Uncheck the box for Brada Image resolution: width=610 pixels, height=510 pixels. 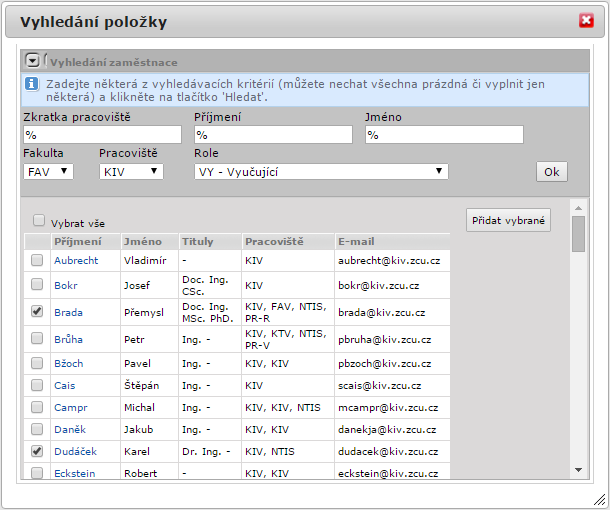(37, 311)
